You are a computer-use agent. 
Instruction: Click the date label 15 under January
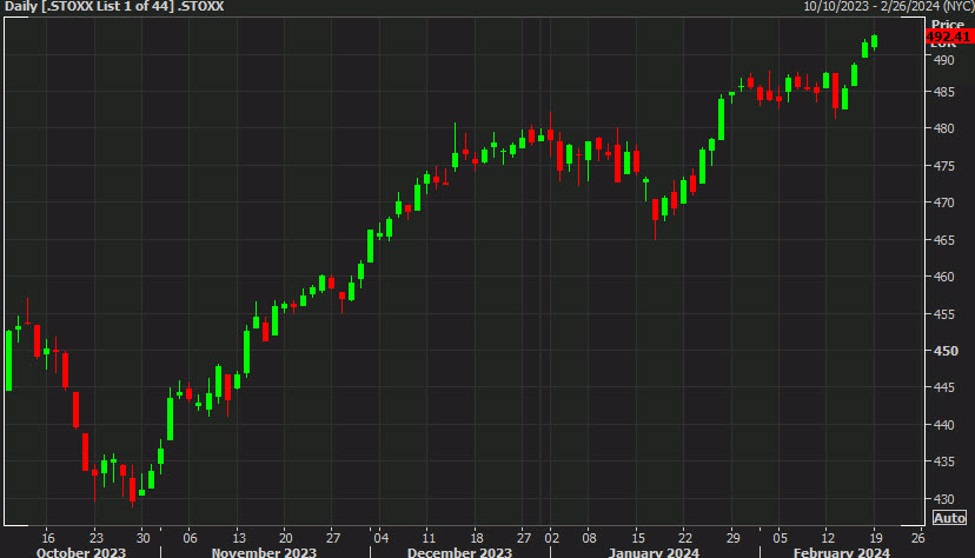coord(638,538)
